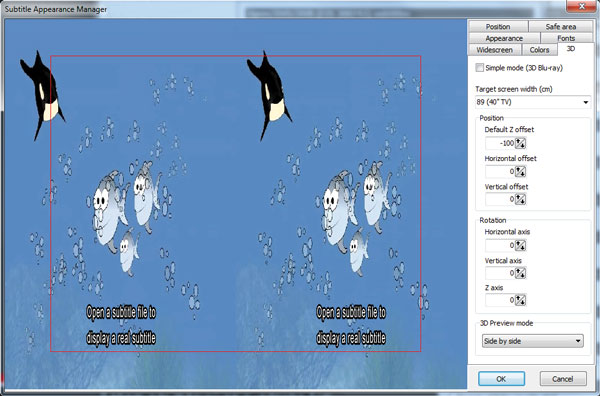
Task: Click the Cancel button
Action: 562,379
